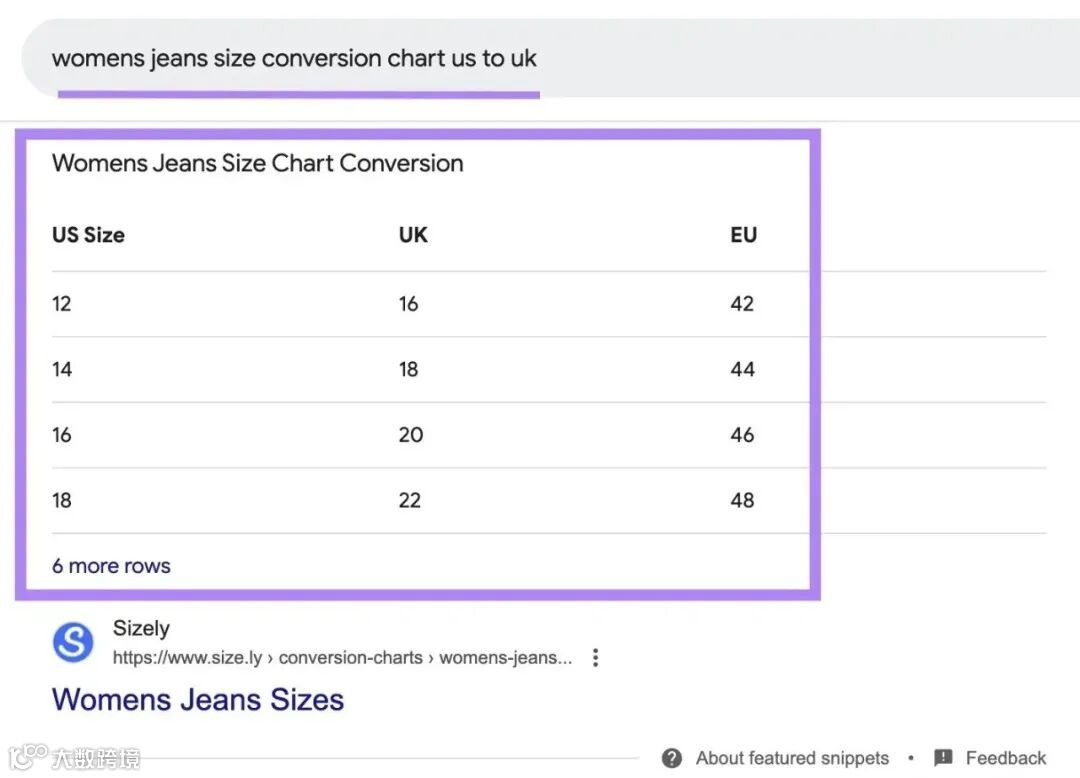Image resolution: width=1080 pixels, height=778 pixels.
Task: Click the US size 14 cell
Action: point(62,370)
